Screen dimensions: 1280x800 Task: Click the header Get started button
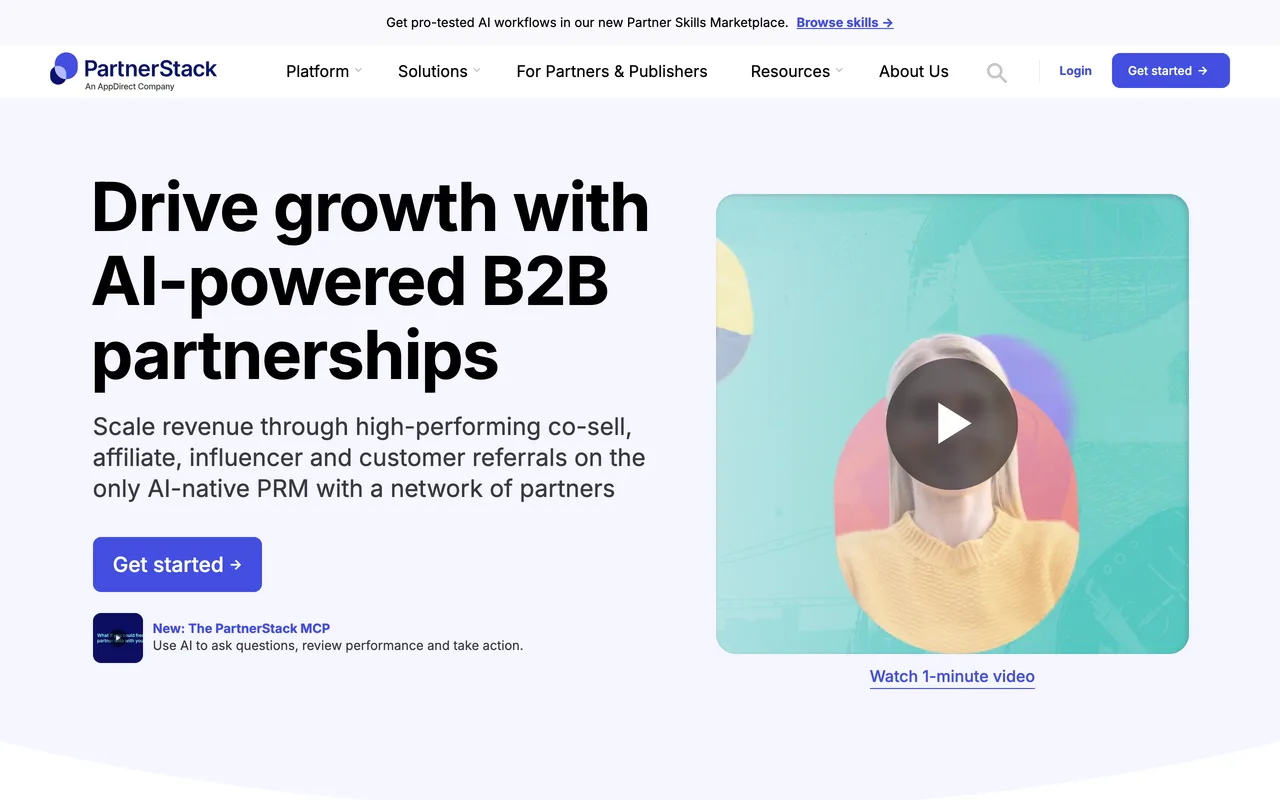[1171, 71]
